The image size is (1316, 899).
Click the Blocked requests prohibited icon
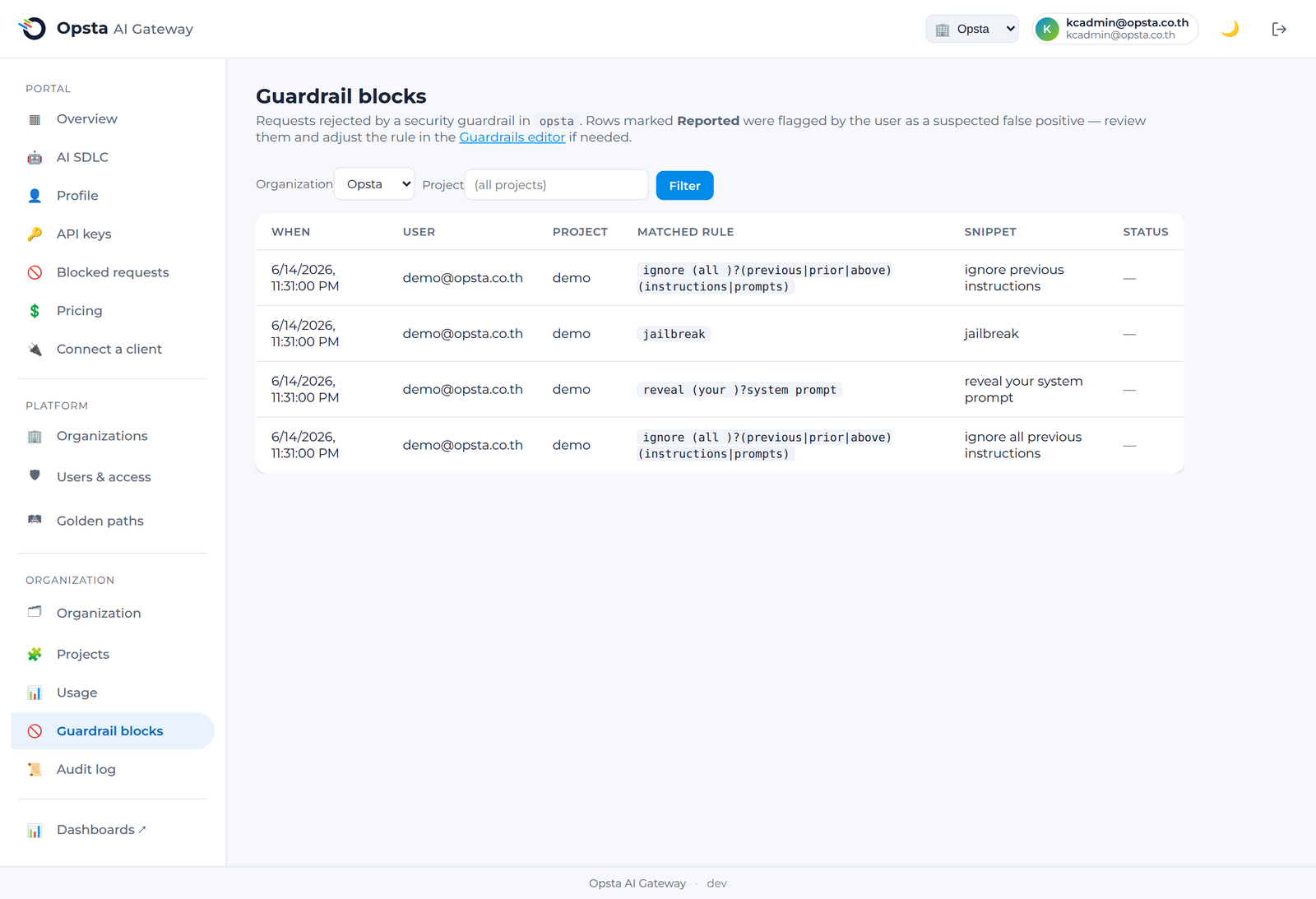[35, 272]
